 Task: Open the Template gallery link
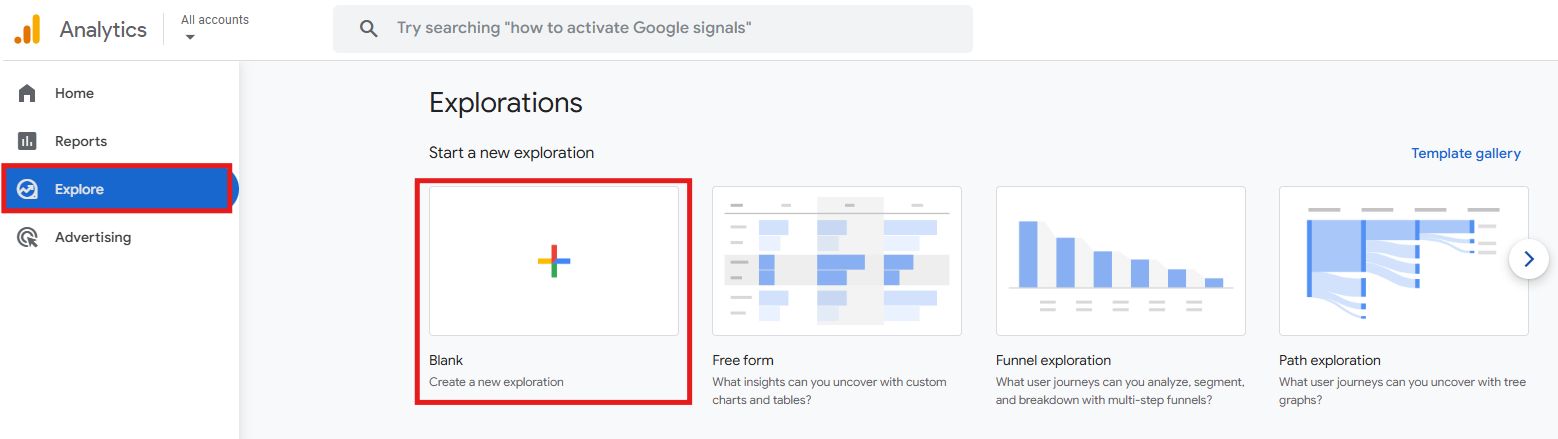(x=1465, y=153)
